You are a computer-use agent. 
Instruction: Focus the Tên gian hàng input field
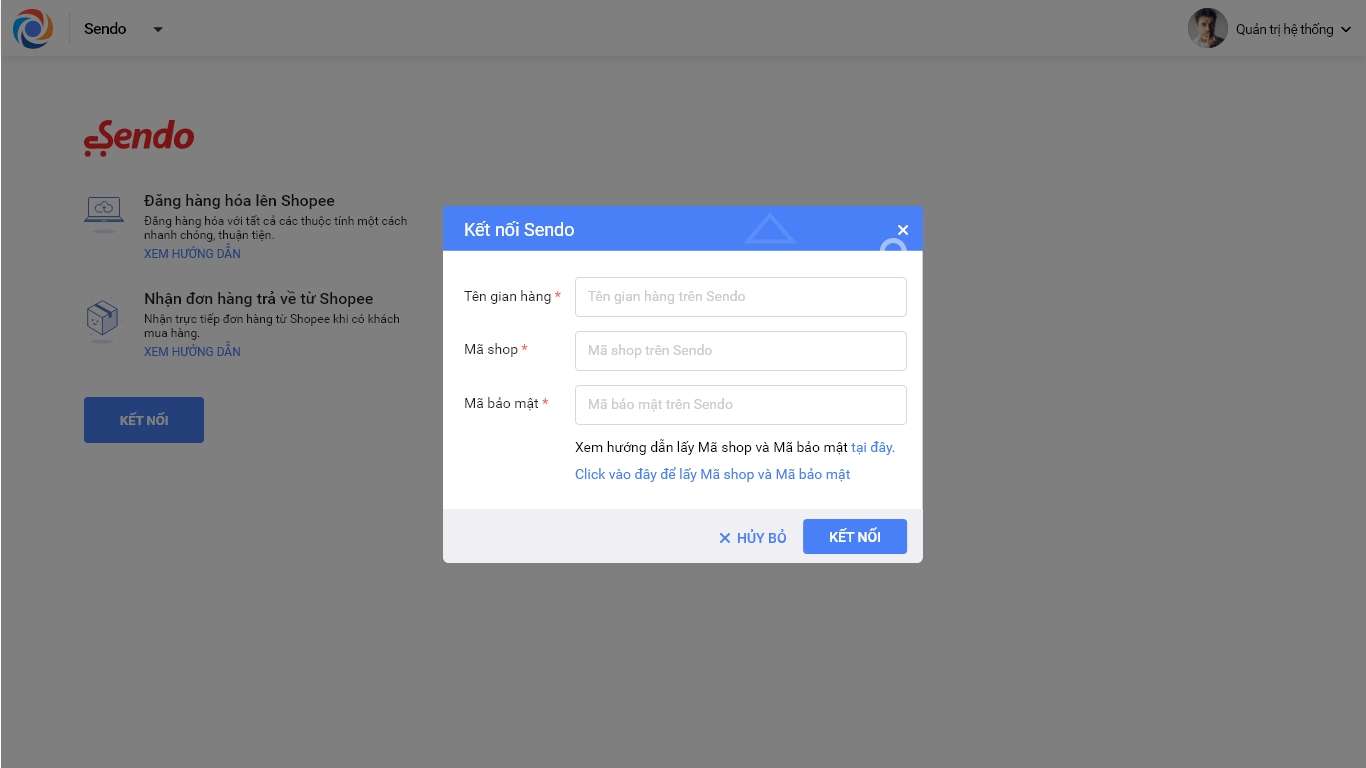(741, 297)
